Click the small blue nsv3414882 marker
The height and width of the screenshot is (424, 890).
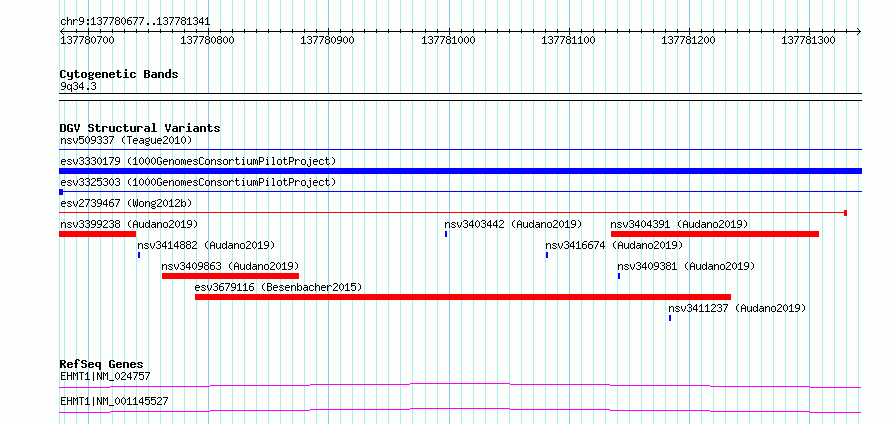pos(139,255)
